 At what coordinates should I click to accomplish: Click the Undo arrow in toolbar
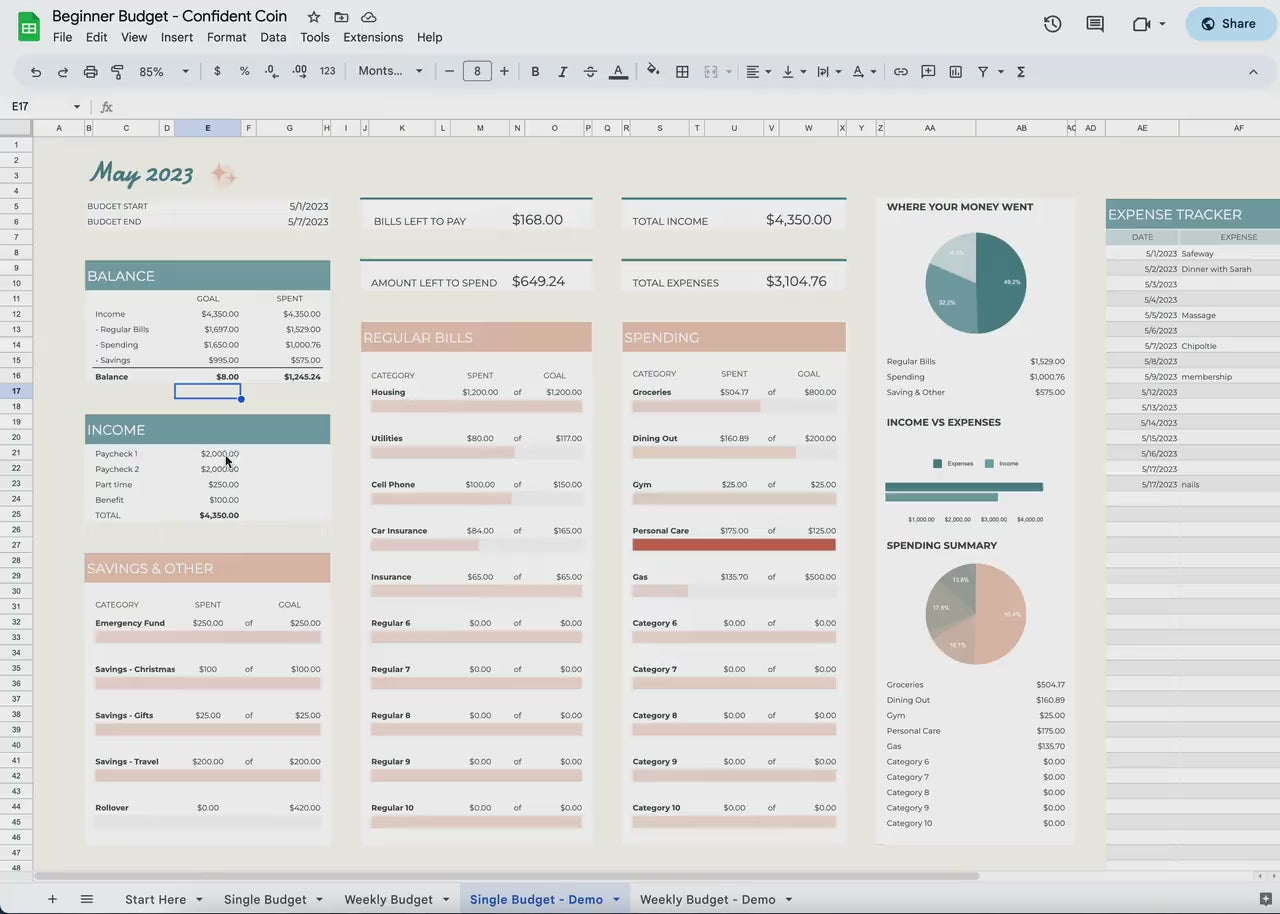click(x=36, y=72)
